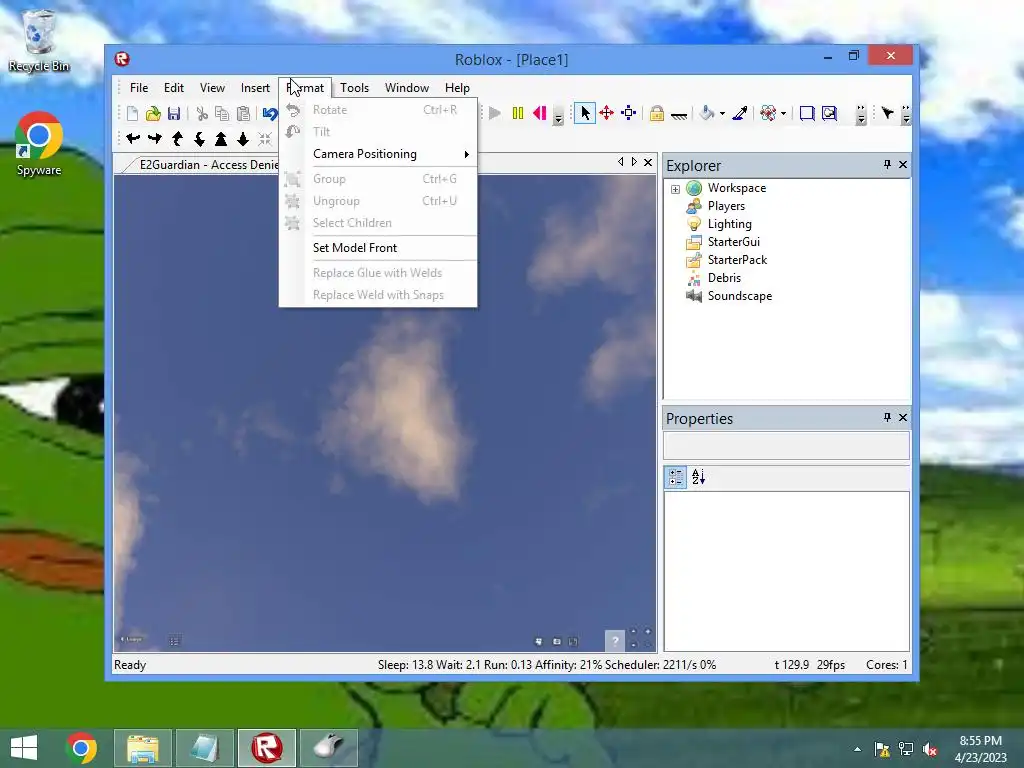Screen dimensions: 1024x768
Task: Open the Insert menu
Action: pyautogui.click(x=255, y=88)
